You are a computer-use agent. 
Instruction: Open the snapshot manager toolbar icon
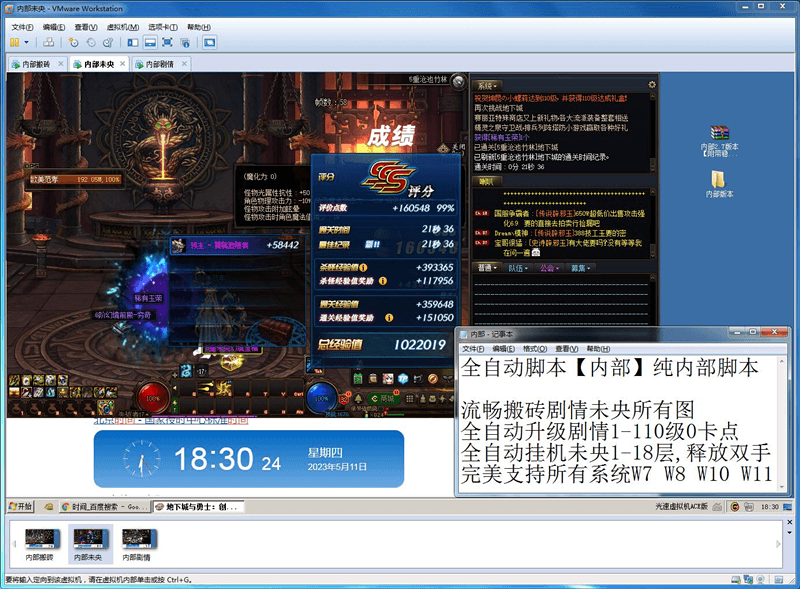(x=108, y=42)
